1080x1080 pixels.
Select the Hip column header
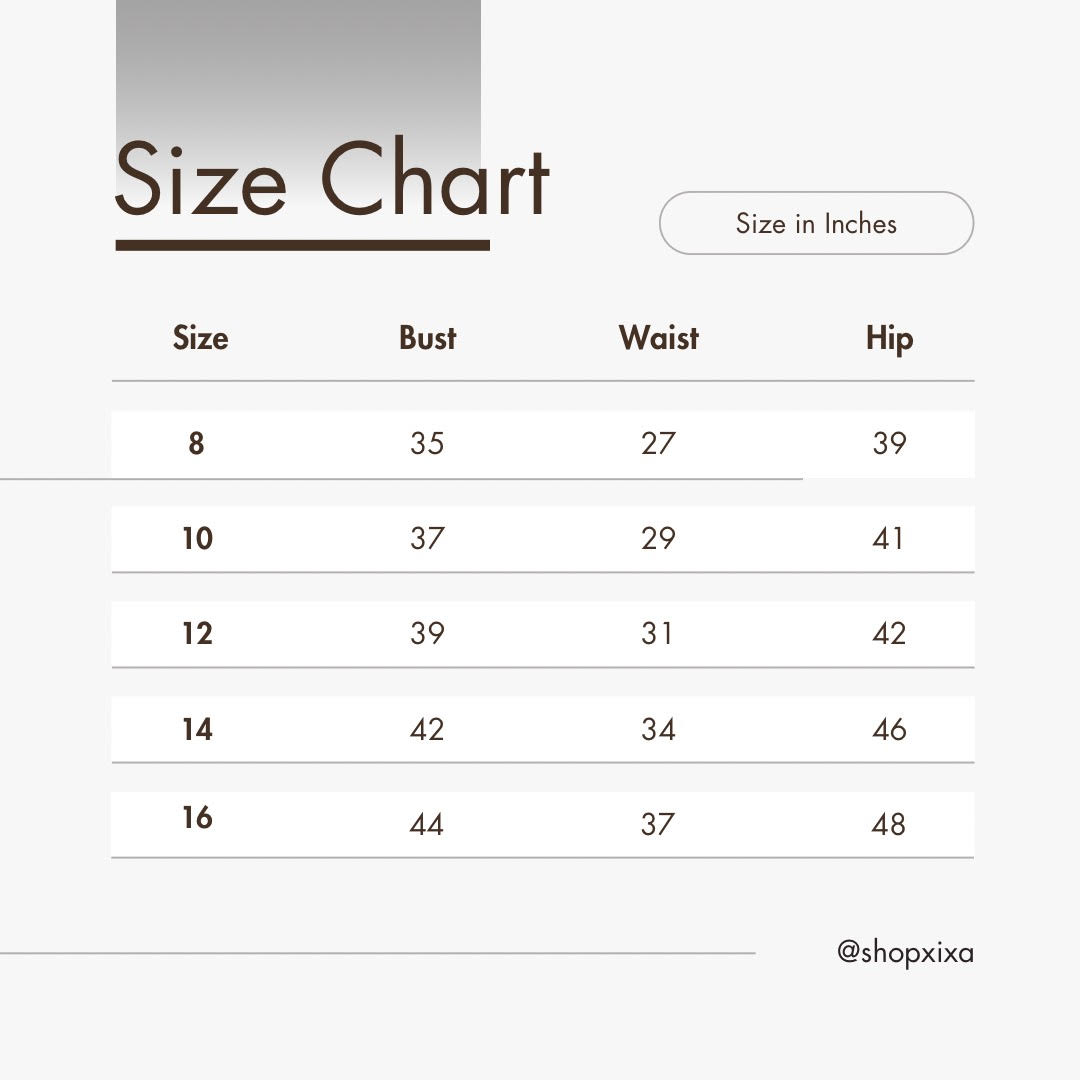(x=889, y=339)
